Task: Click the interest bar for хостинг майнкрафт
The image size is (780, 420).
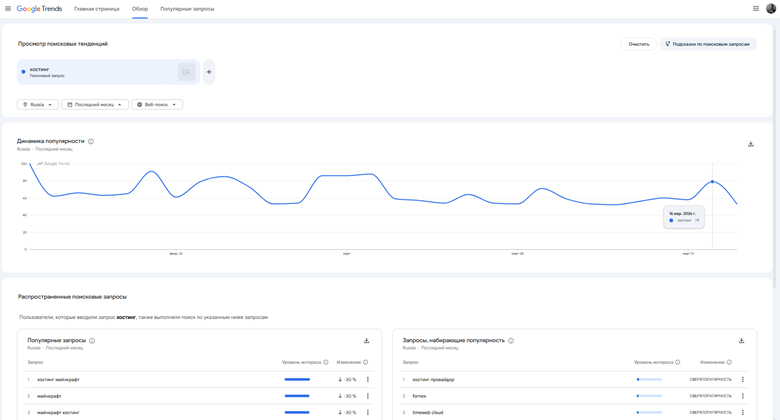Action: tap(297, 380)
